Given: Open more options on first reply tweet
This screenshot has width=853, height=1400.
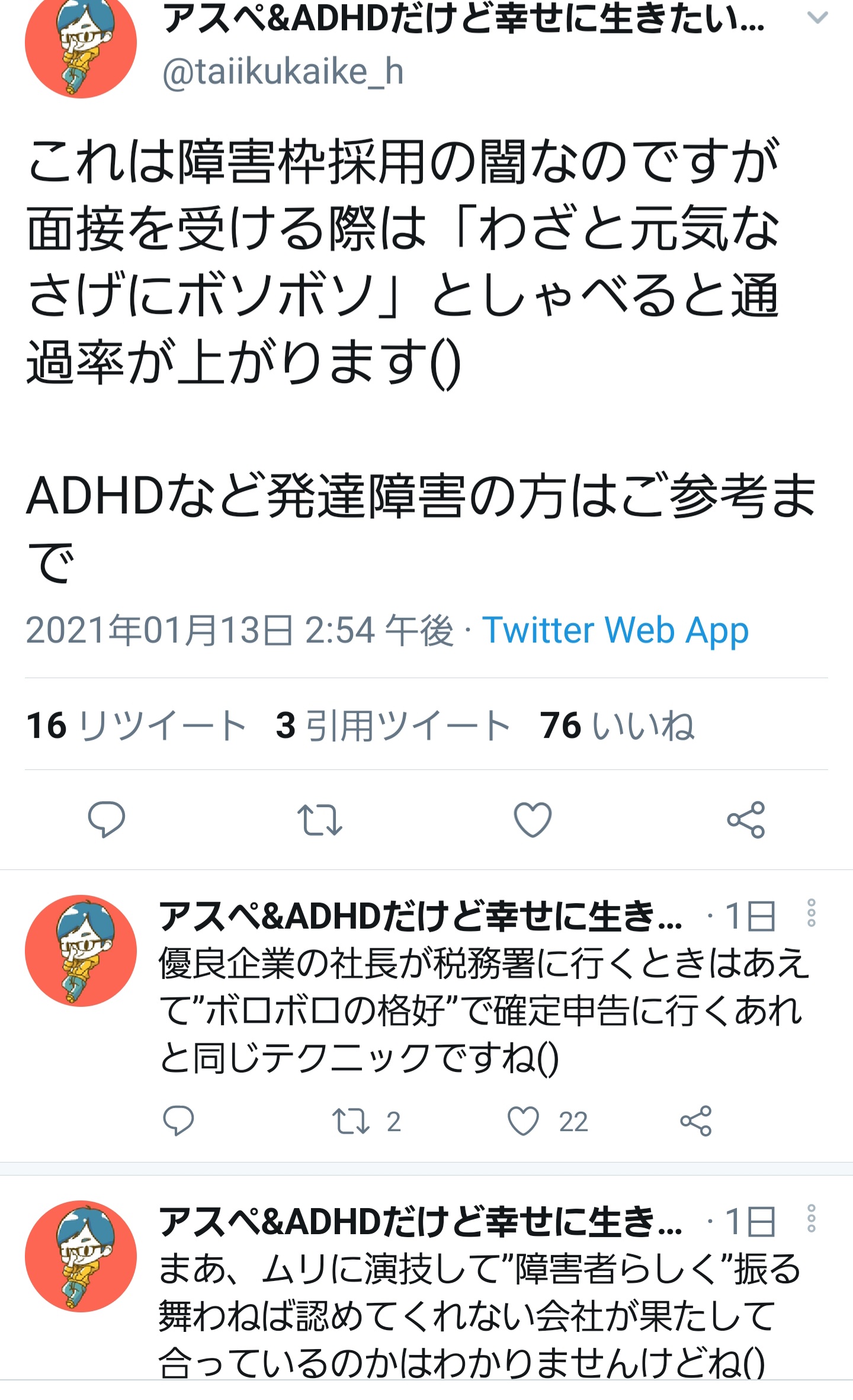Looking at the screenshot, I should click(x=812, y=913).
